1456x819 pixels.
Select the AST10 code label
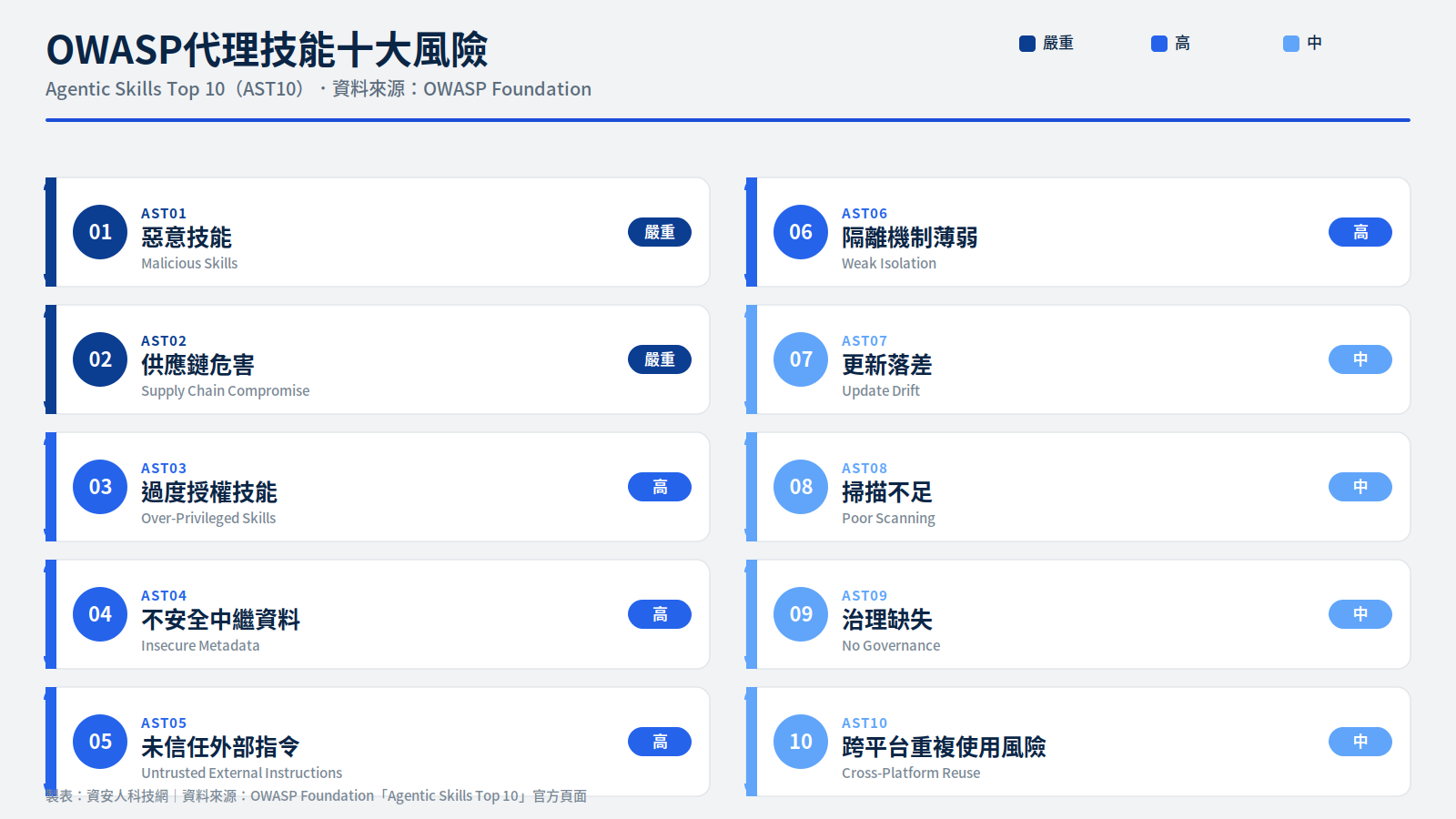[864, 723]
